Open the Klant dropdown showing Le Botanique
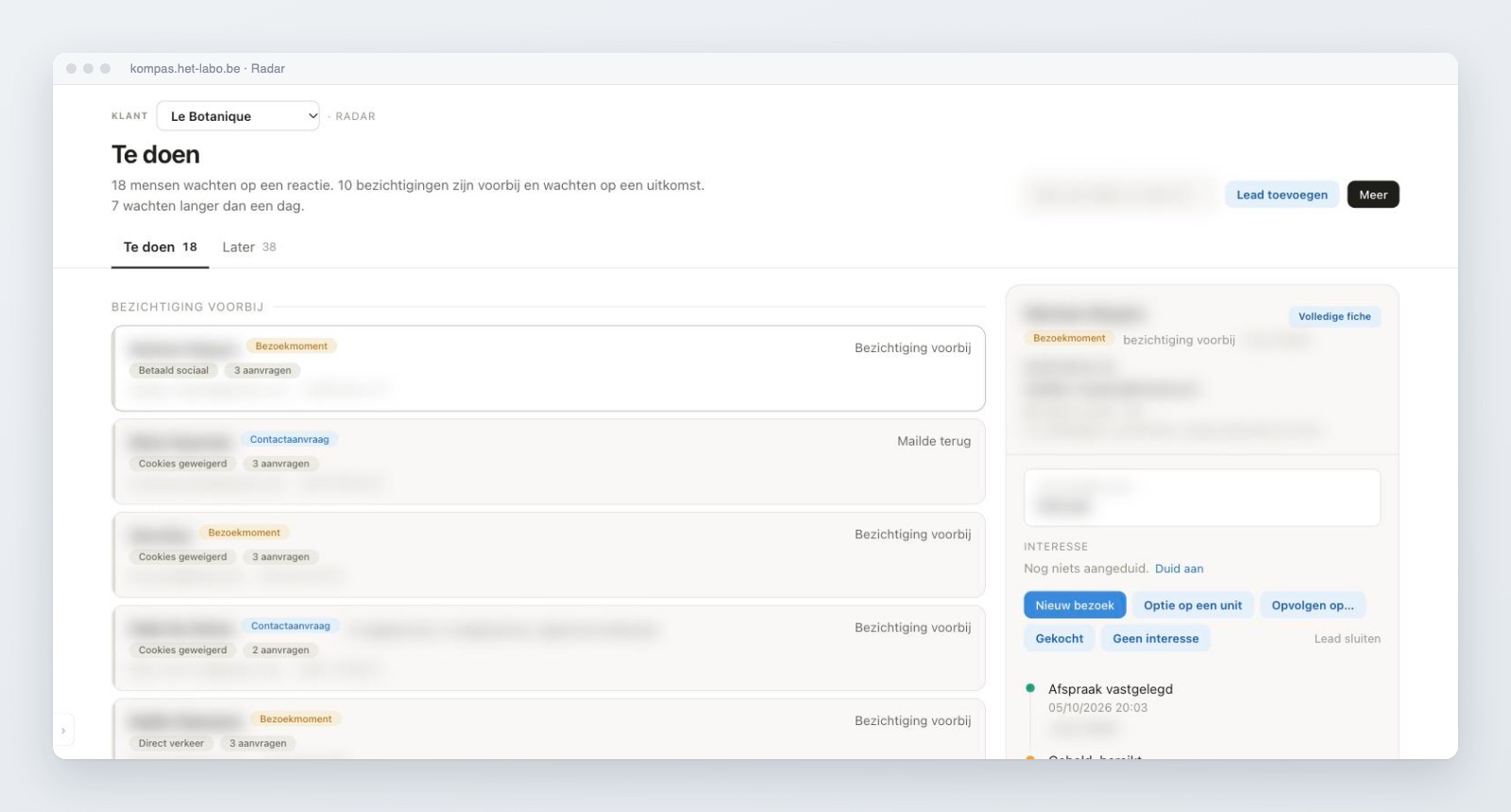Image resolution: width=1511 pixels, height=812 pixels. tap(238, 116)
